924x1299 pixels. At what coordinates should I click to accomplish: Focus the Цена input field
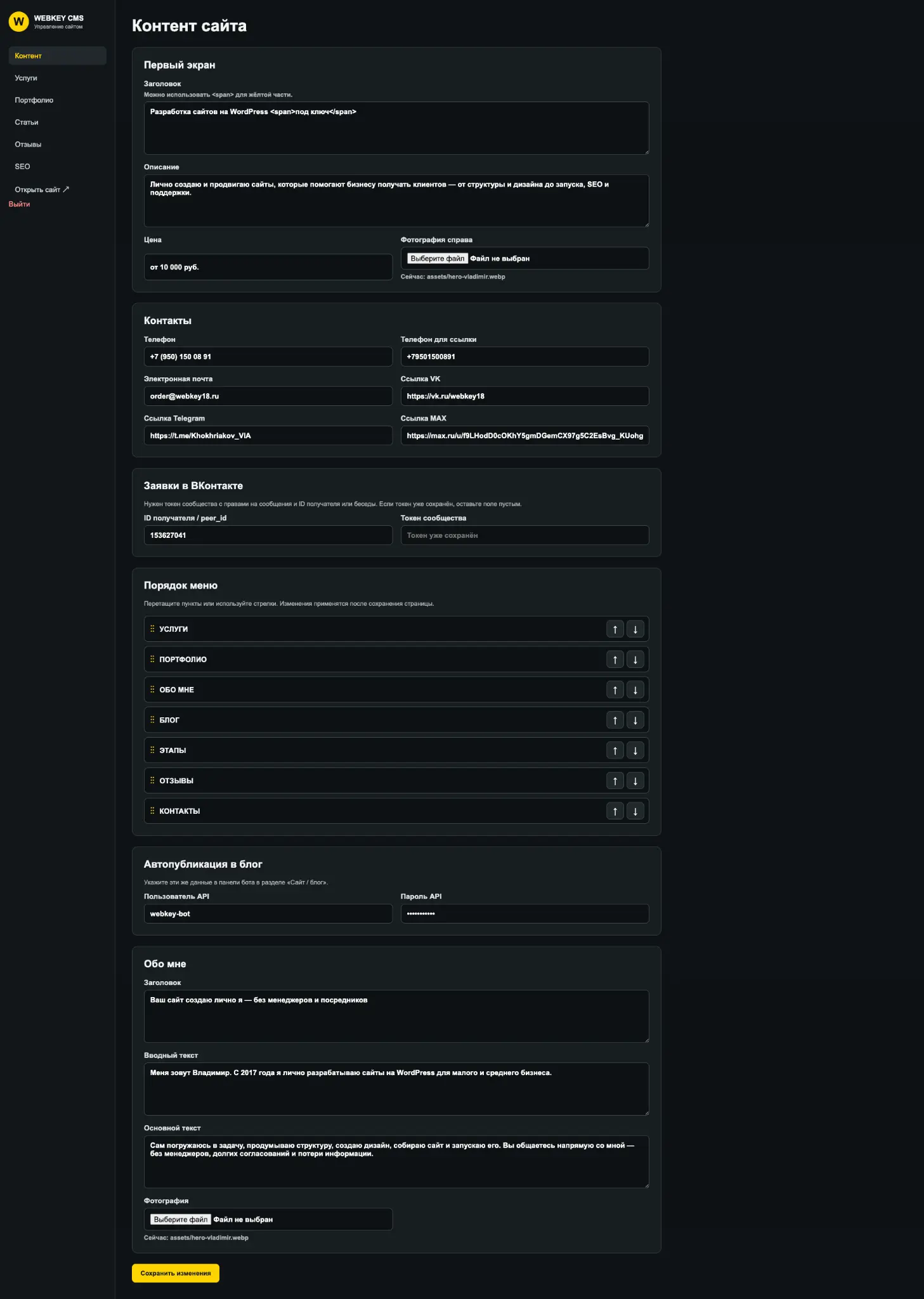[x=268, y=267]
